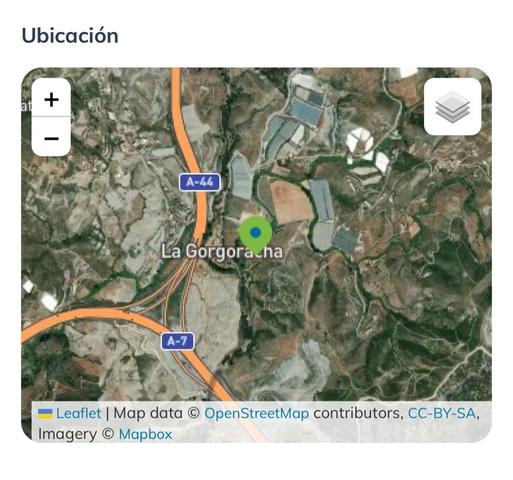513x480 pixels.
Task: Open the Mapbox imagery link
Action: point(145,434)
